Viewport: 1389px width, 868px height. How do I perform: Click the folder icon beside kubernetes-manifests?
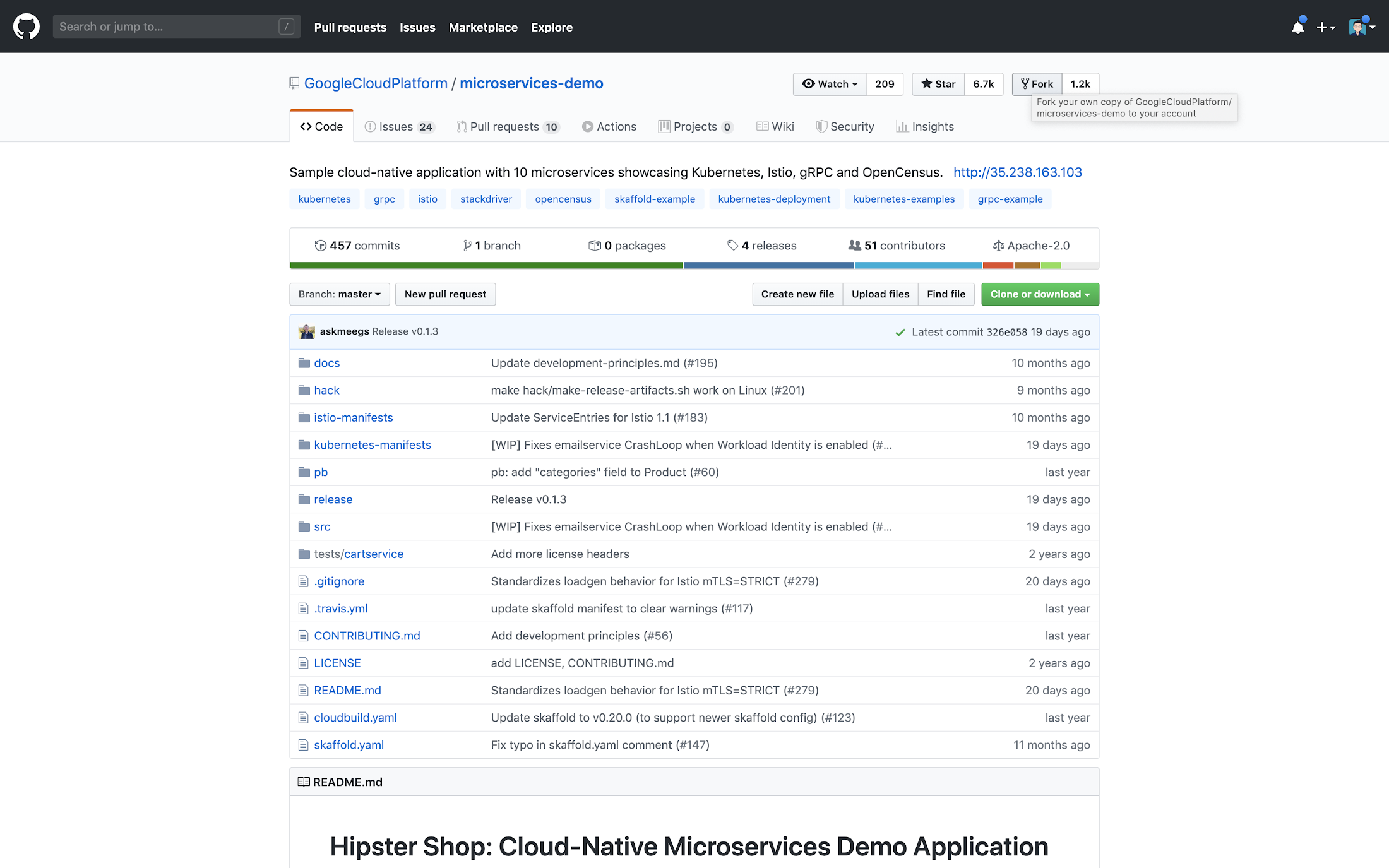coord(304,444)
